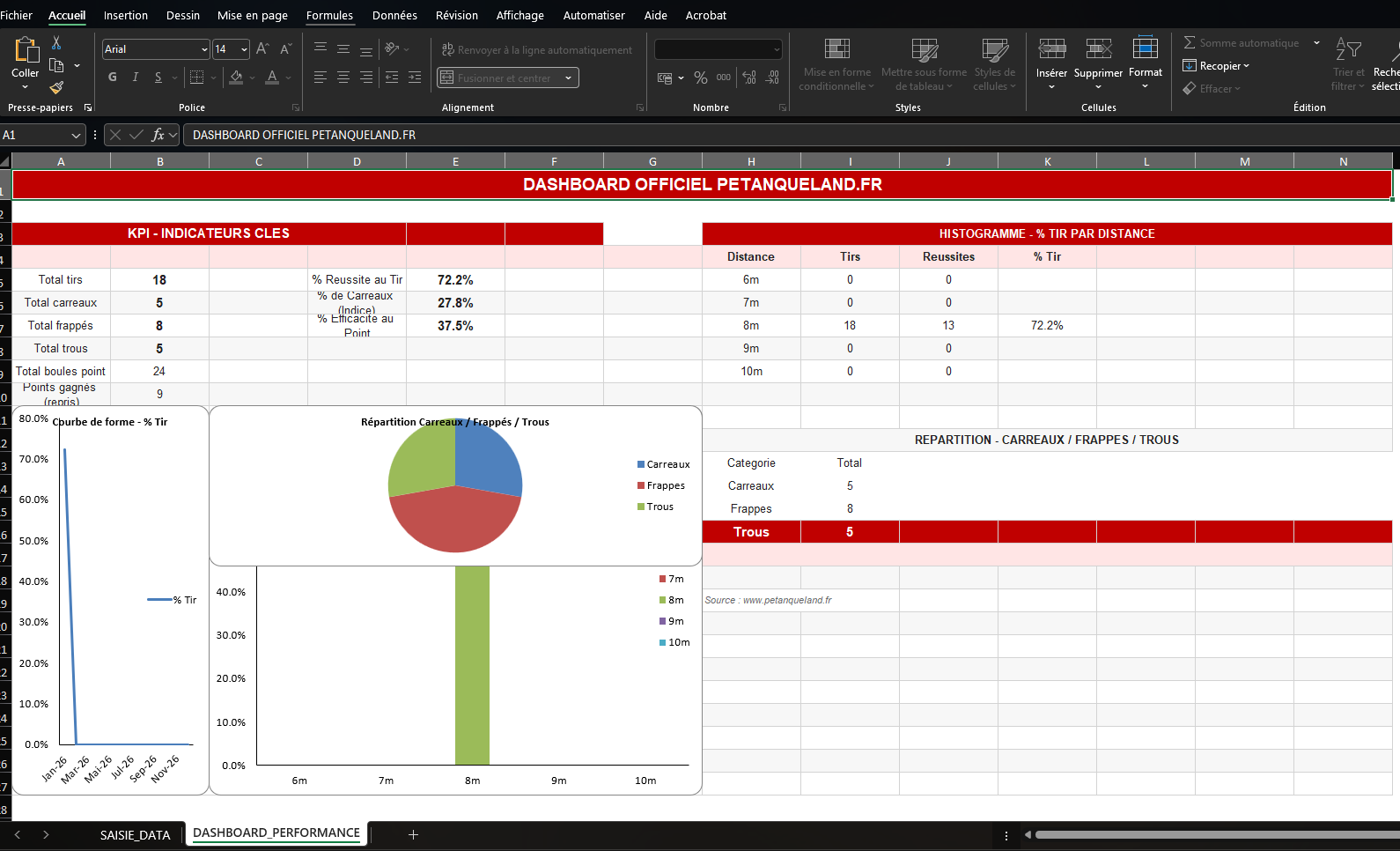Open the number format dropdown
Screen dimensions: 1400x851
776,49
